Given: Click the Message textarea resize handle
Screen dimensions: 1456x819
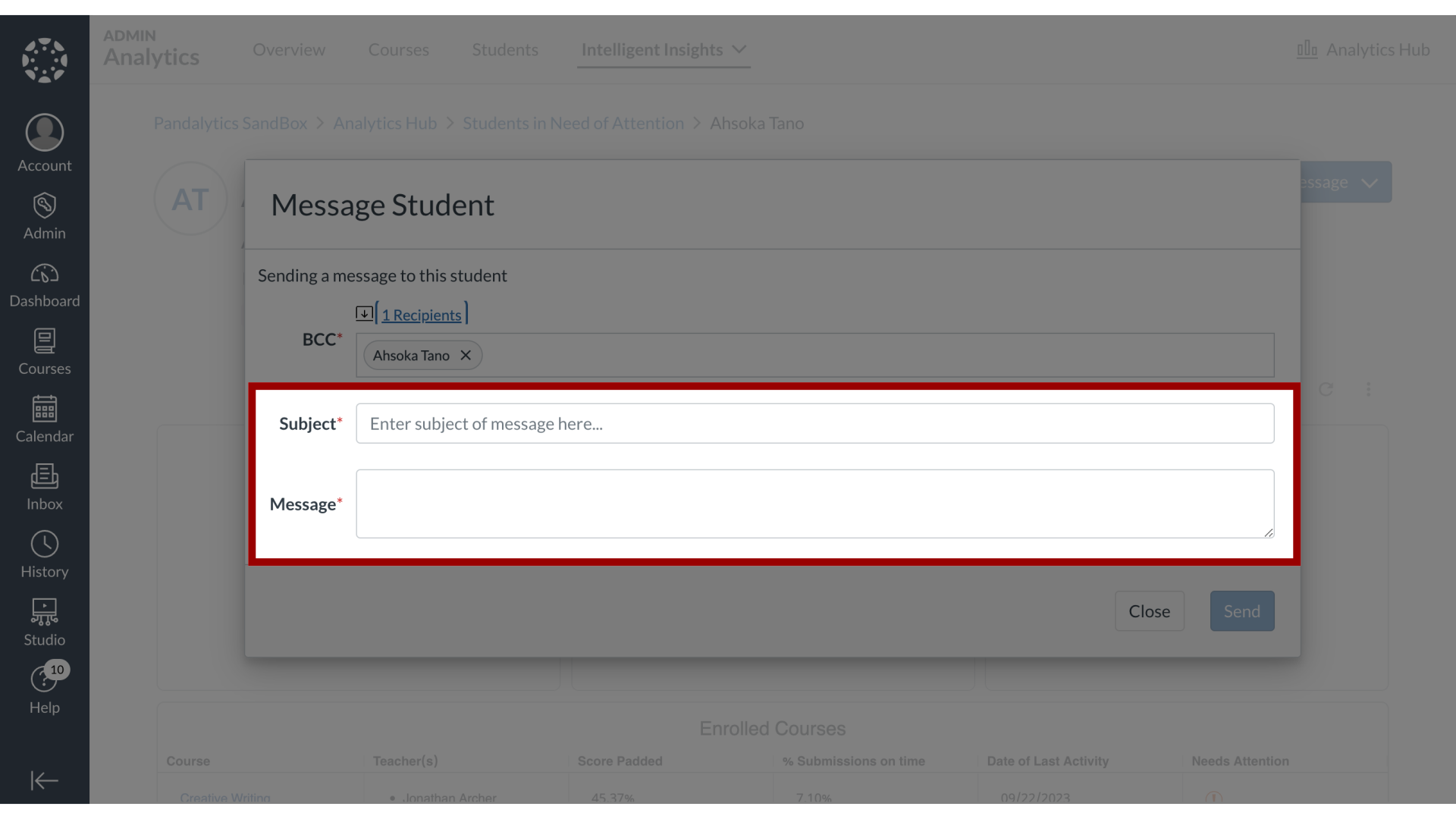Looking at the screenshot, I should coord(1269,532).
